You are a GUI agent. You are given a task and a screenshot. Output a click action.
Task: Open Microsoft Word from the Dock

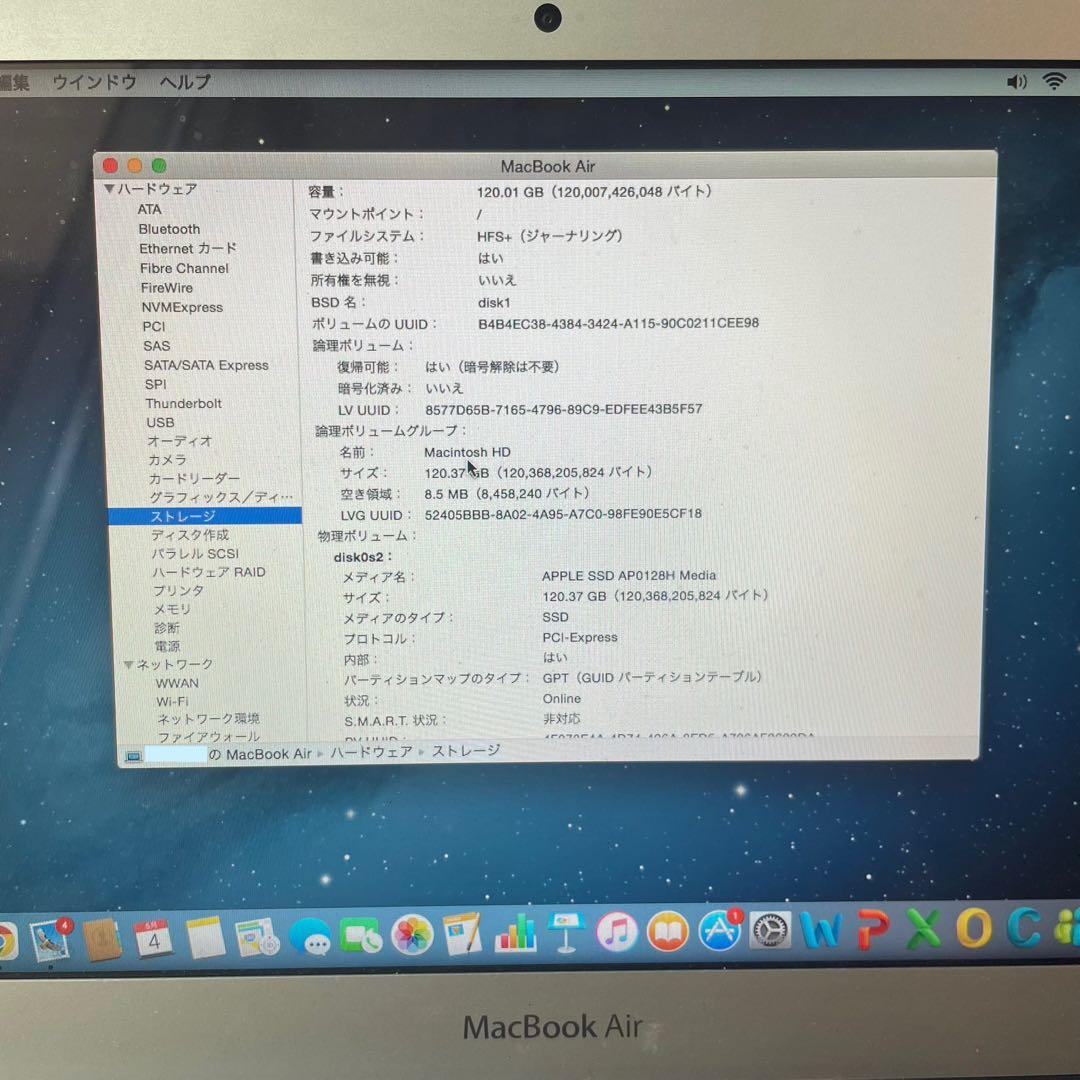point(822,932)
